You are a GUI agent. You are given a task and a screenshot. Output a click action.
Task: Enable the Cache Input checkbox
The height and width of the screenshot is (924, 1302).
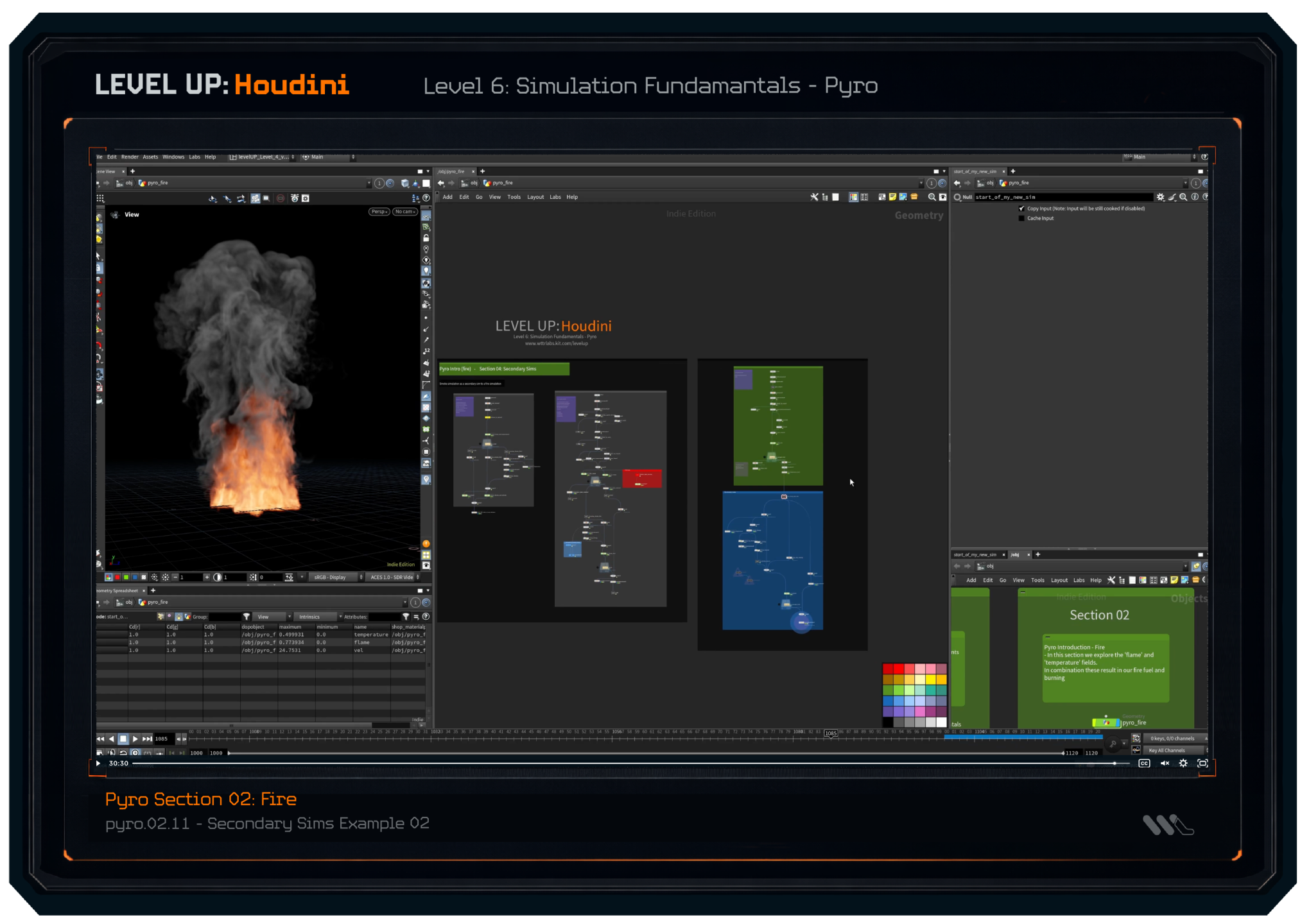[x=1021, y=218]
